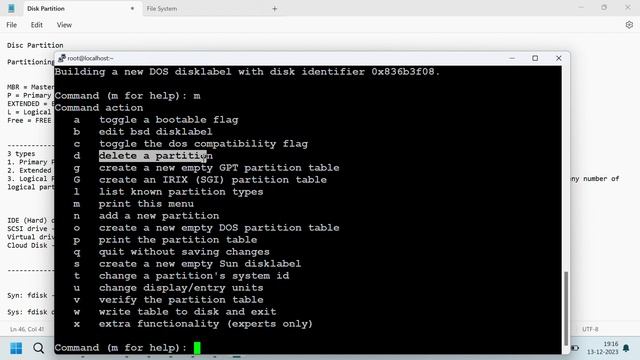640x360 pixels.
Task: Click 'list known partition types' line
Action: pyautogui.click(x=181, y=192)
